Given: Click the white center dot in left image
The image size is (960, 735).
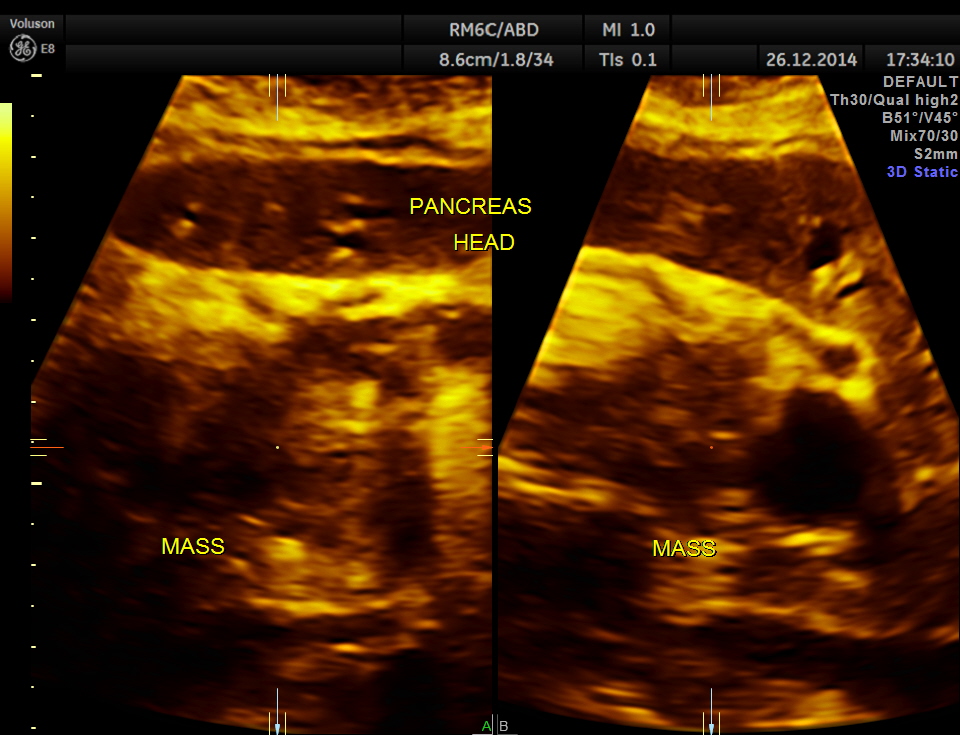Looking at the screenshot, I should tap(277, 447).
